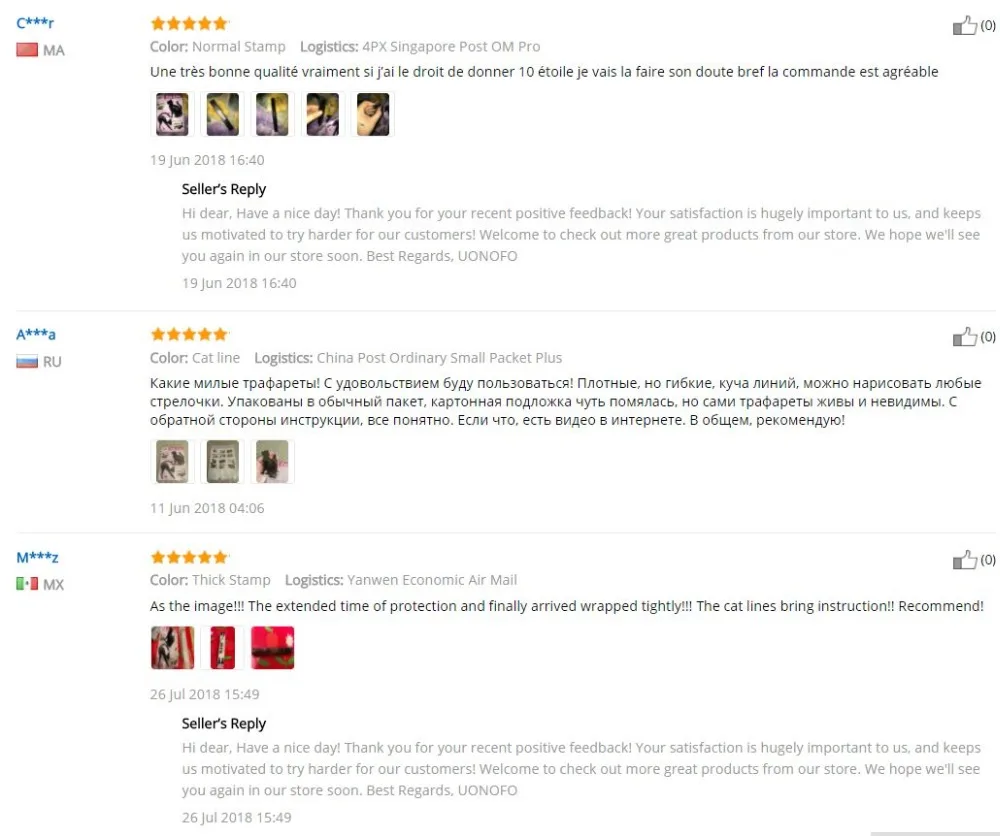
Task: View third photo in C***r's review
Action: click(272, 114)
